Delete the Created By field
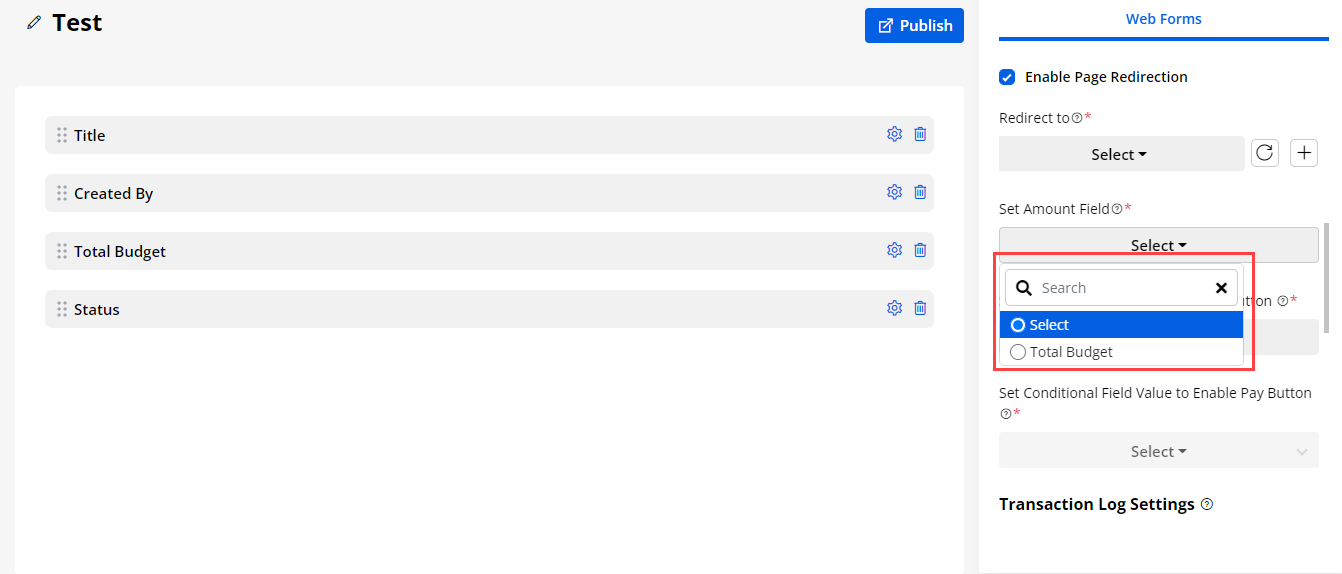The height and width of the screenshot is (574, 1342). [920, 192]
